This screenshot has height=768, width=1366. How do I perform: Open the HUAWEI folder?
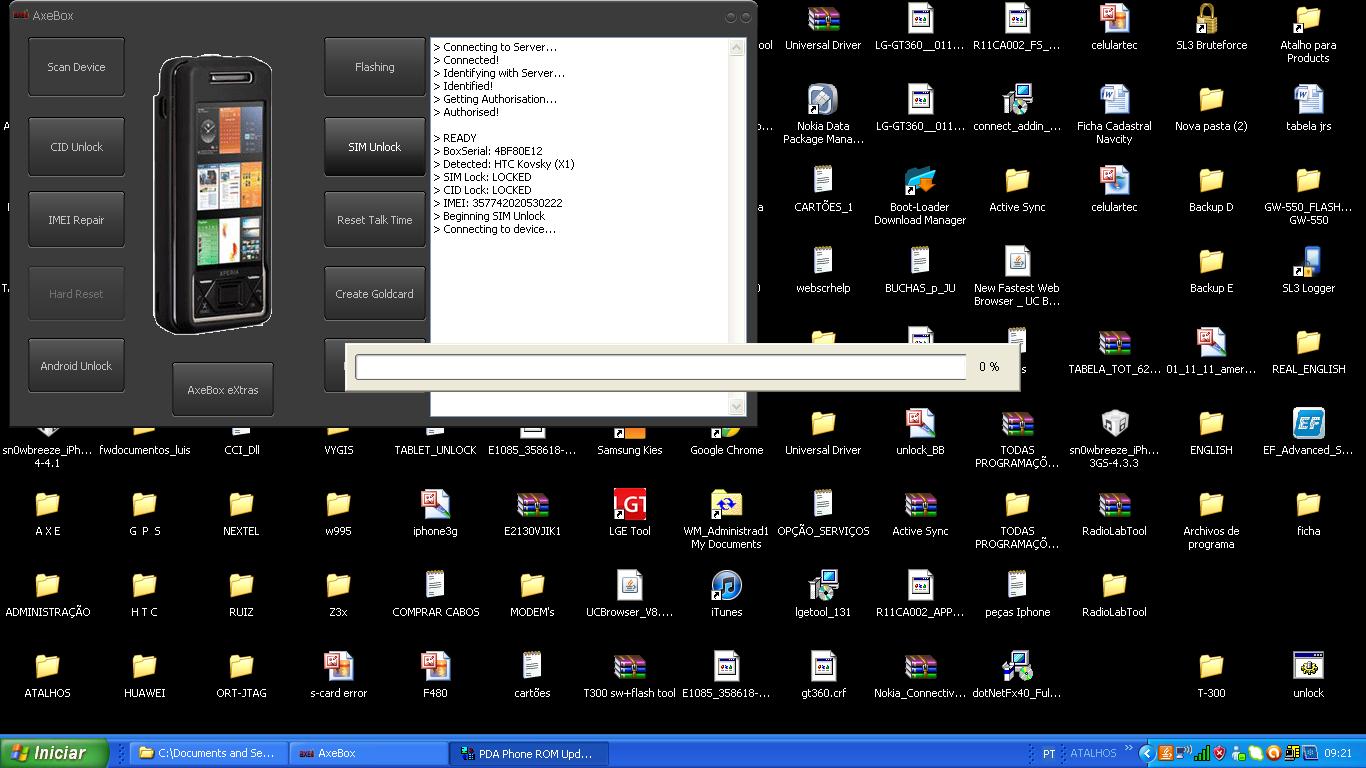[144, 675]
